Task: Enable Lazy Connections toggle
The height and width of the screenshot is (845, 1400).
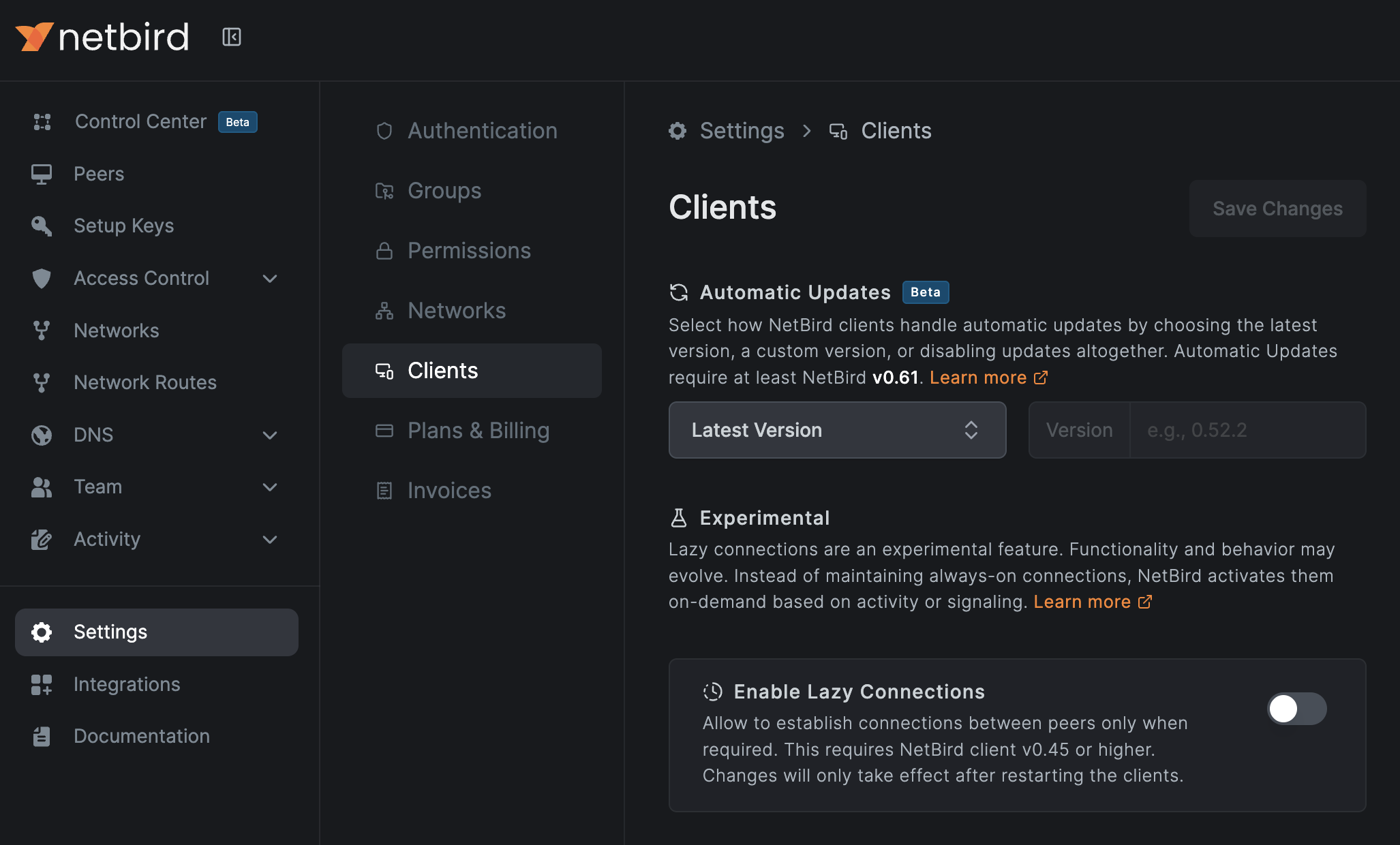Action: [x=1296, y=709]
